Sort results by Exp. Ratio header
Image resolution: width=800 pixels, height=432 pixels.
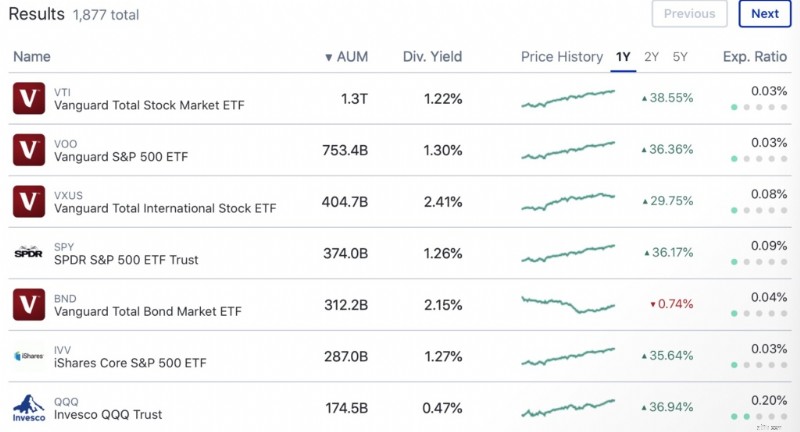tap(755, 57)
